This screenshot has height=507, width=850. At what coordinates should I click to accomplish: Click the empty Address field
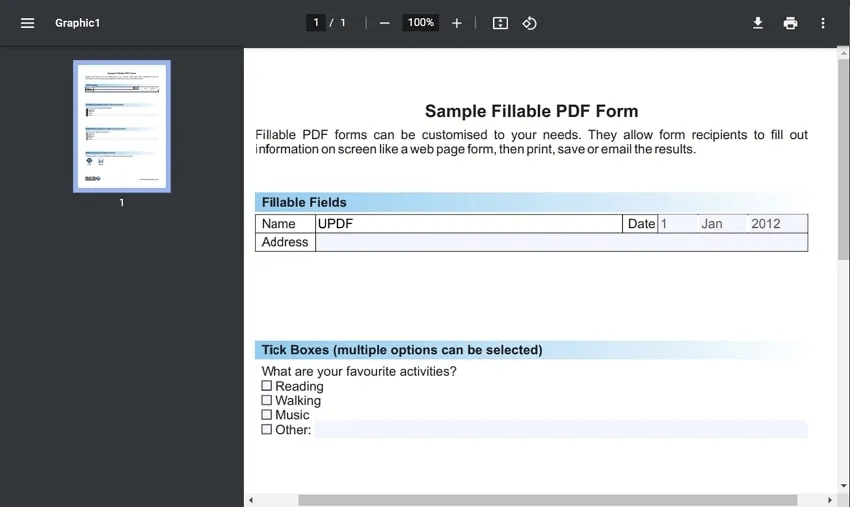coord(560,242)
